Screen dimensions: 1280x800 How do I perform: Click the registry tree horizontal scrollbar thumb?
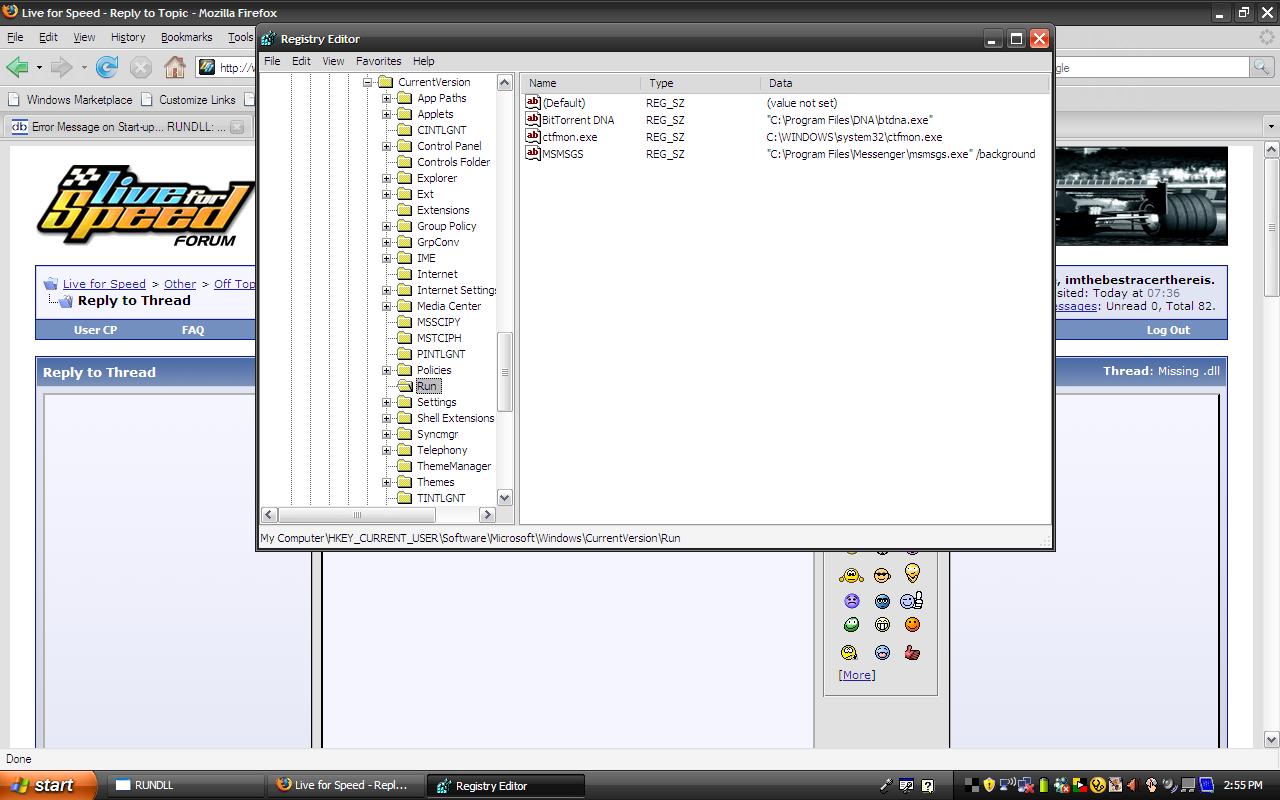coord(357,514)
